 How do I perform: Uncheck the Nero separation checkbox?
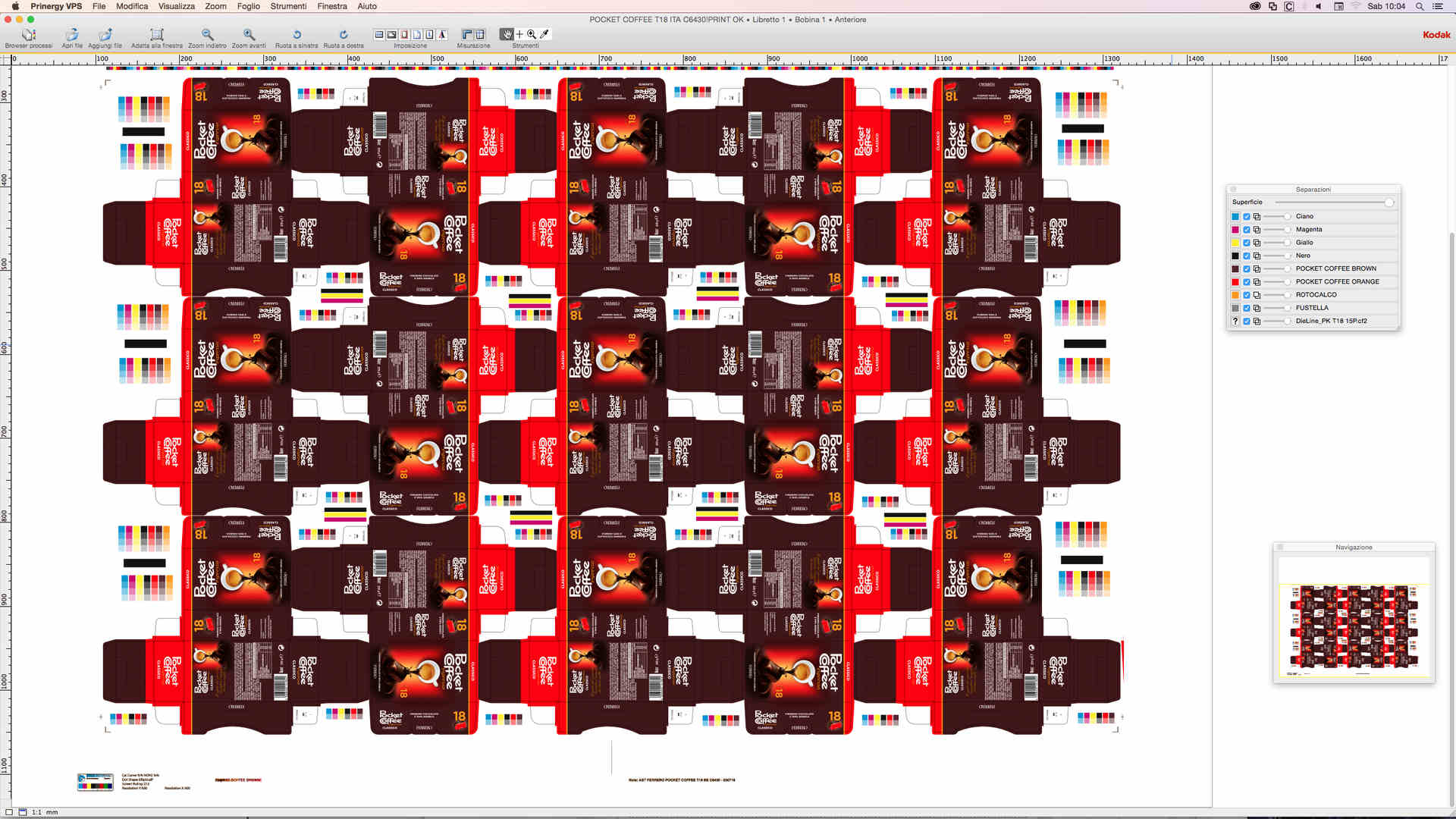click(x=1246, y=256)
